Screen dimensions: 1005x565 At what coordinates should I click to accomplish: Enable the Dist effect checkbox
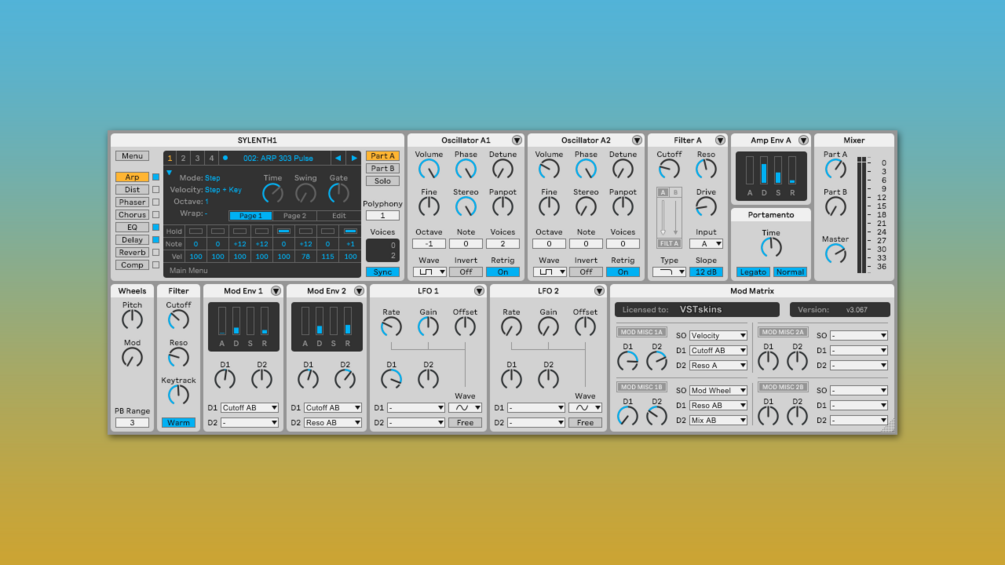point(156,190)
